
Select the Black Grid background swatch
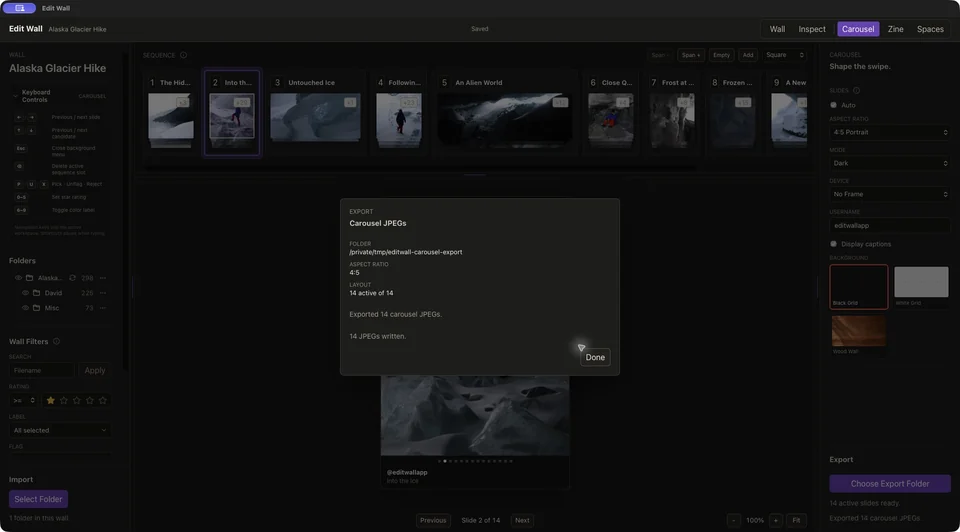click(x=858, y=287)
